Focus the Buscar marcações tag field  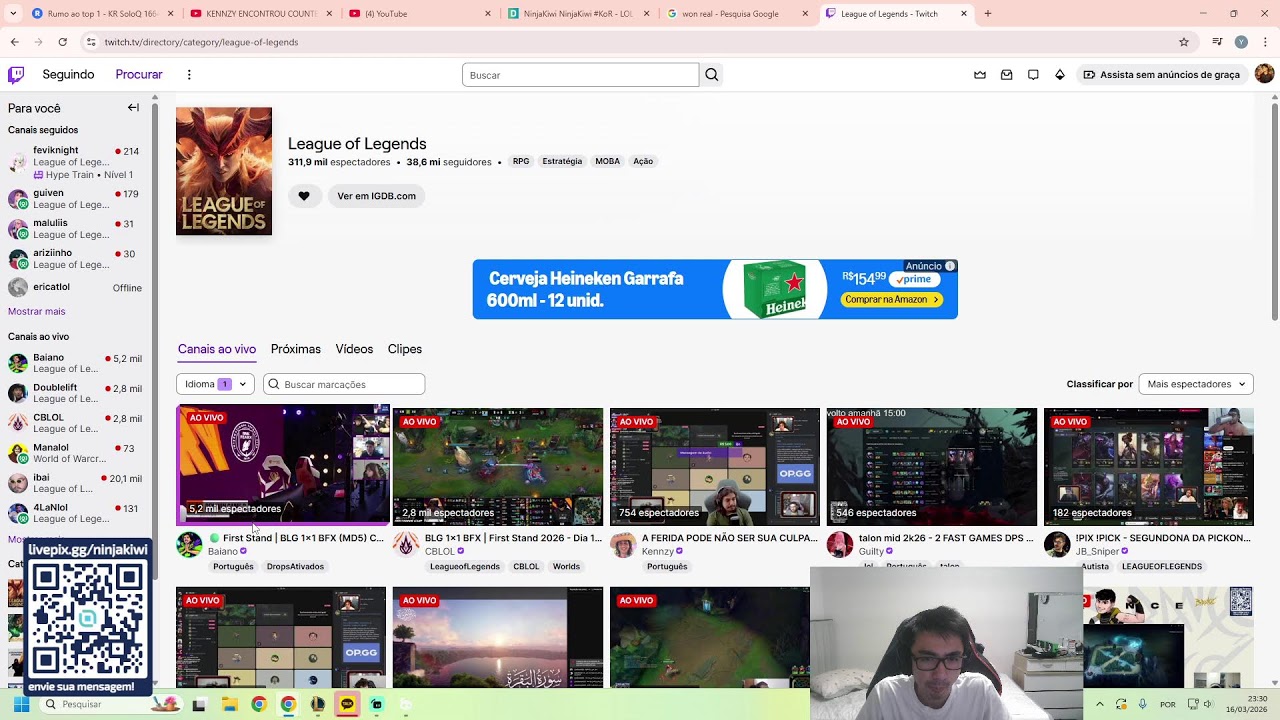pyautogui.click(x=344, y=384)
